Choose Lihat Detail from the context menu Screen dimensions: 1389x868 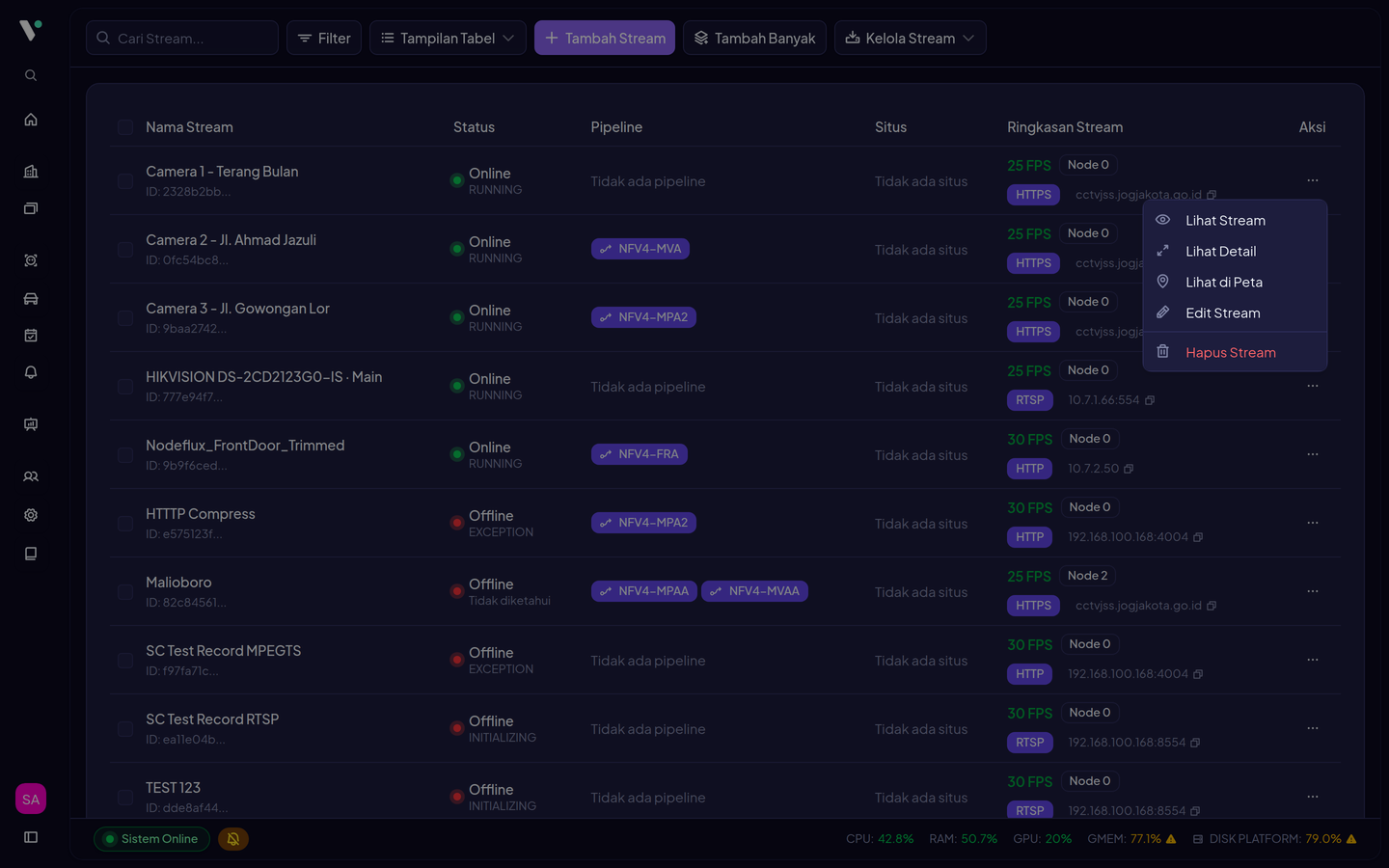[1235, 252]
